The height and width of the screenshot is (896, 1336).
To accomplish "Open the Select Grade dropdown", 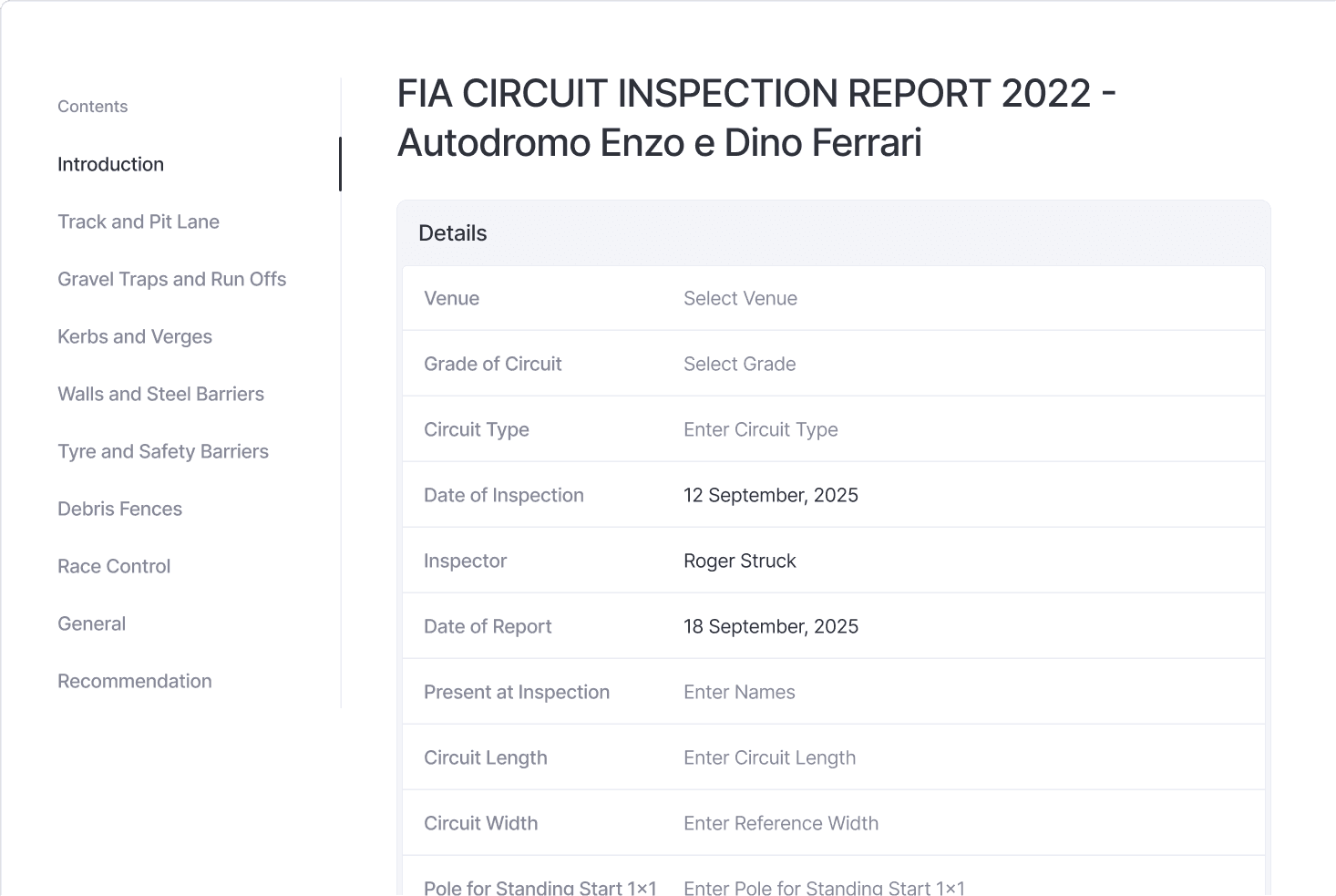I will [966, 364].
